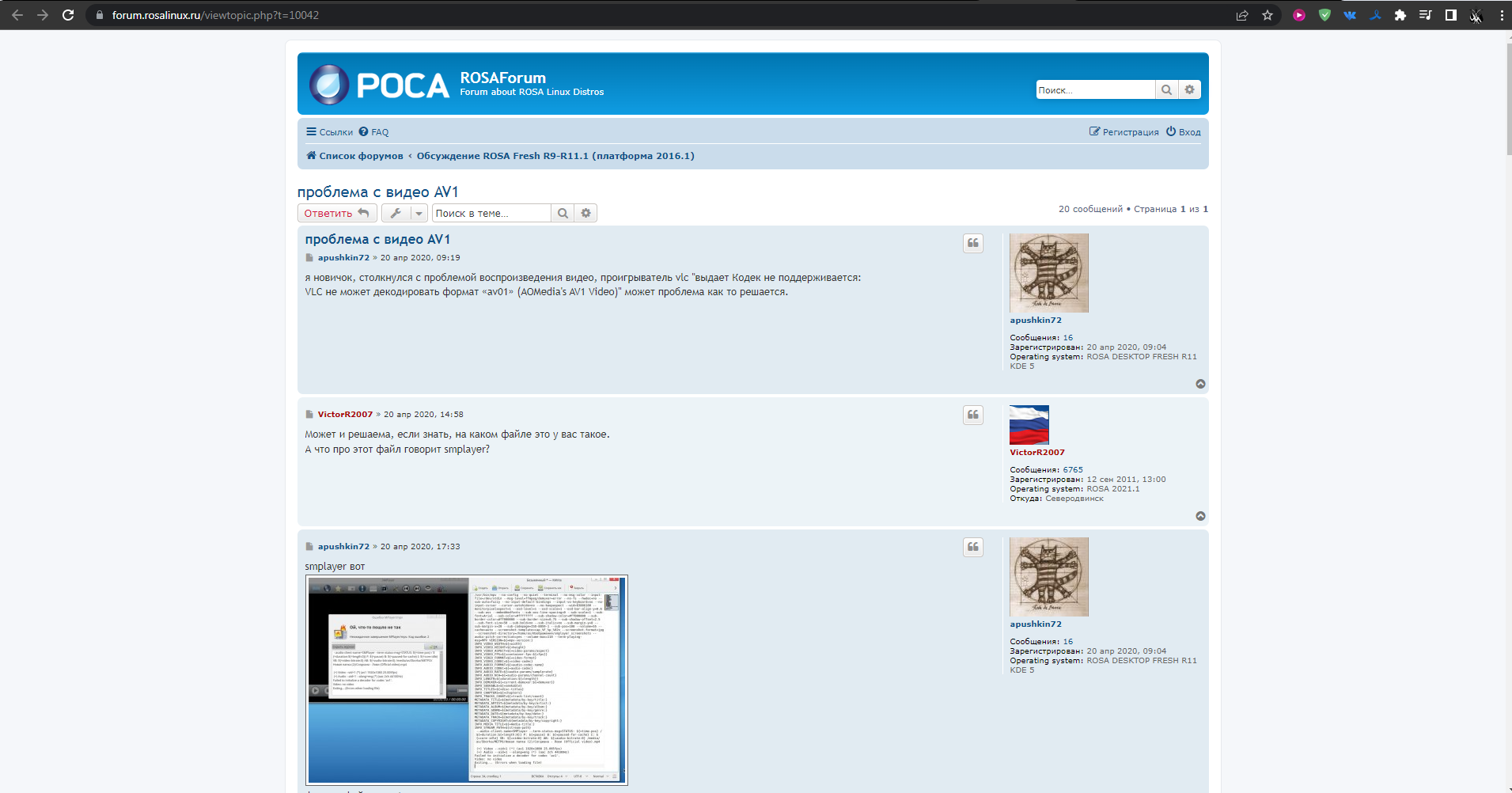Screen dimensions: 1512x793
Task: Jump to top from second post arrow
Action: (x=1200, y=516)
